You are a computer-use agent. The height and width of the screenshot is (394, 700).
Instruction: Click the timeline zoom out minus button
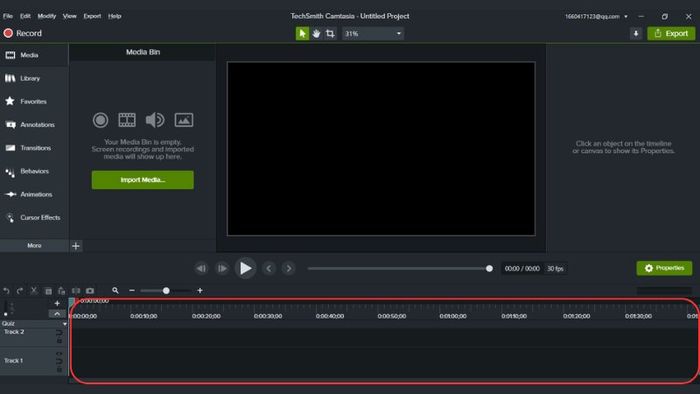132,290
